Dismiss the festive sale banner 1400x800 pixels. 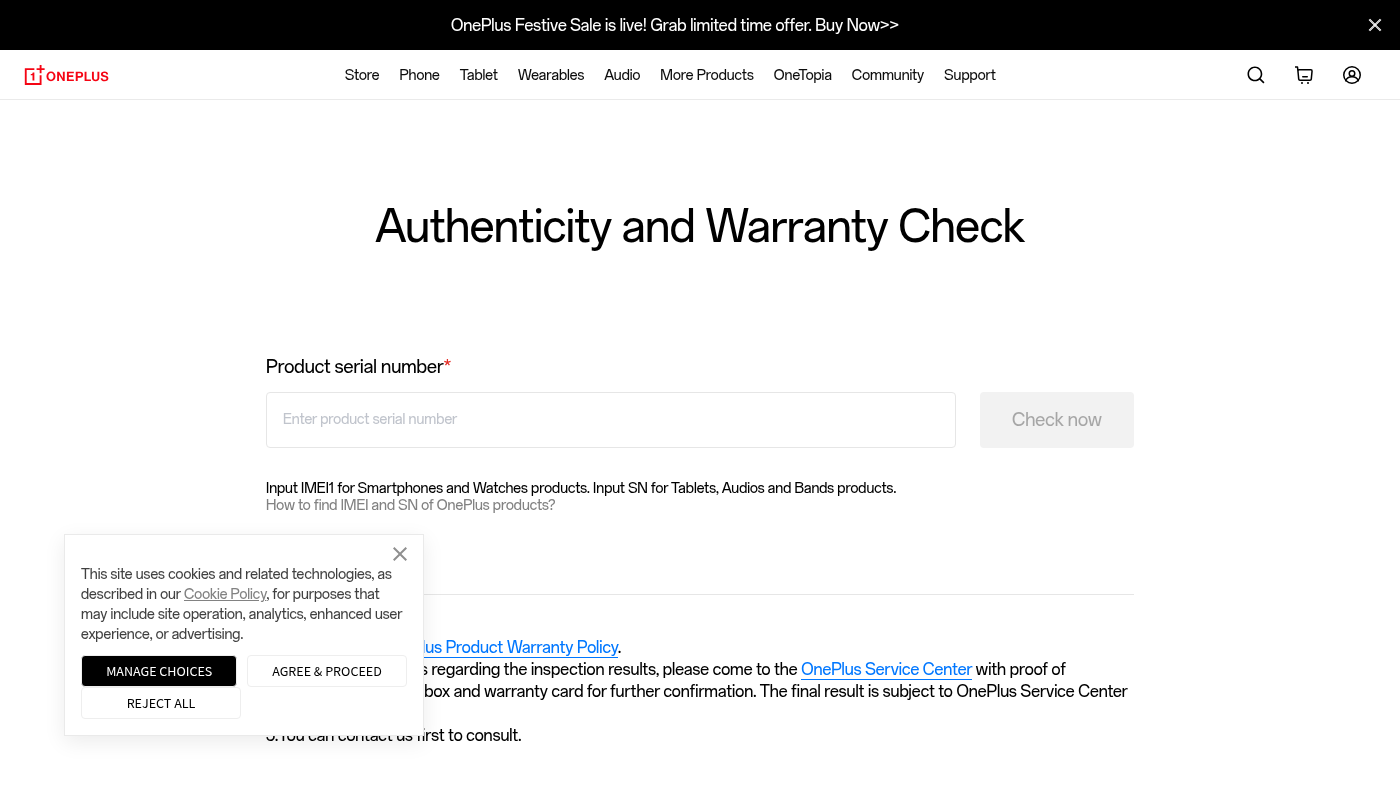point(1375,25)
